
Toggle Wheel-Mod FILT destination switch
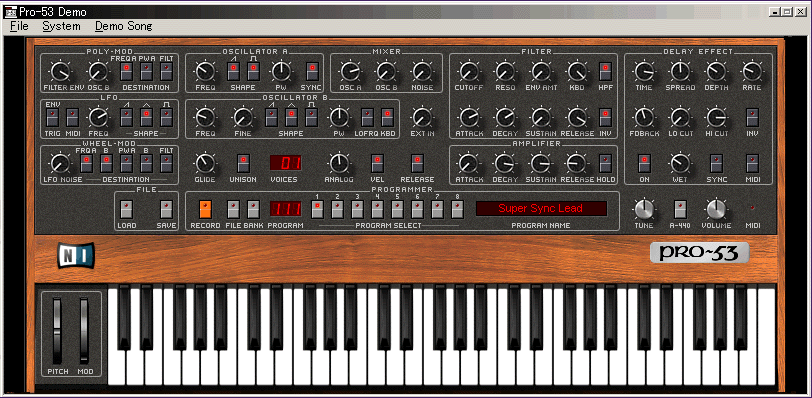(x=166, y=163)
